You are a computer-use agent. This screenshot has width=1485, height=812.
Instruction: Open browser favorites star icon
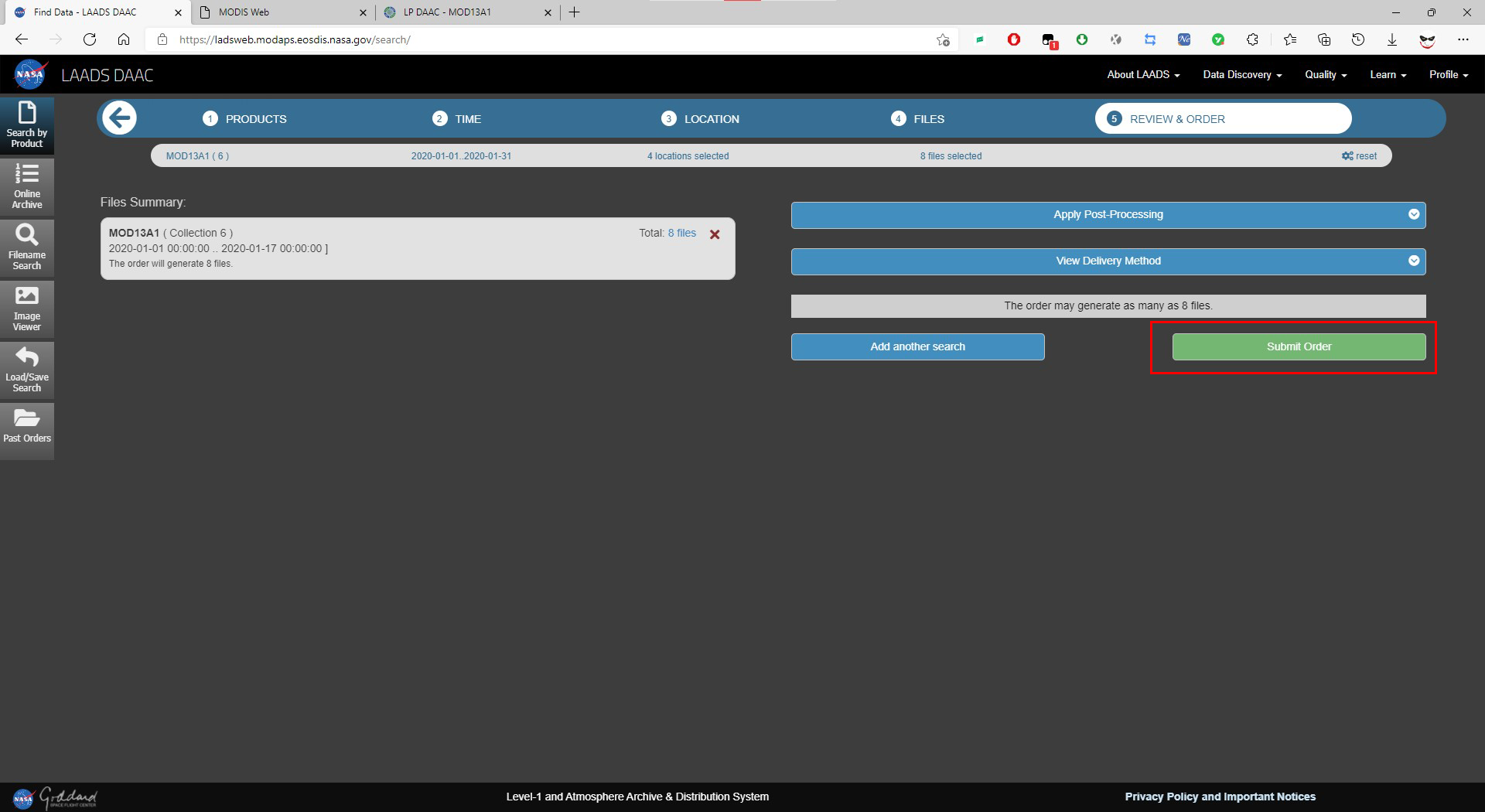pyautogui.click(x=1289, y=39)
